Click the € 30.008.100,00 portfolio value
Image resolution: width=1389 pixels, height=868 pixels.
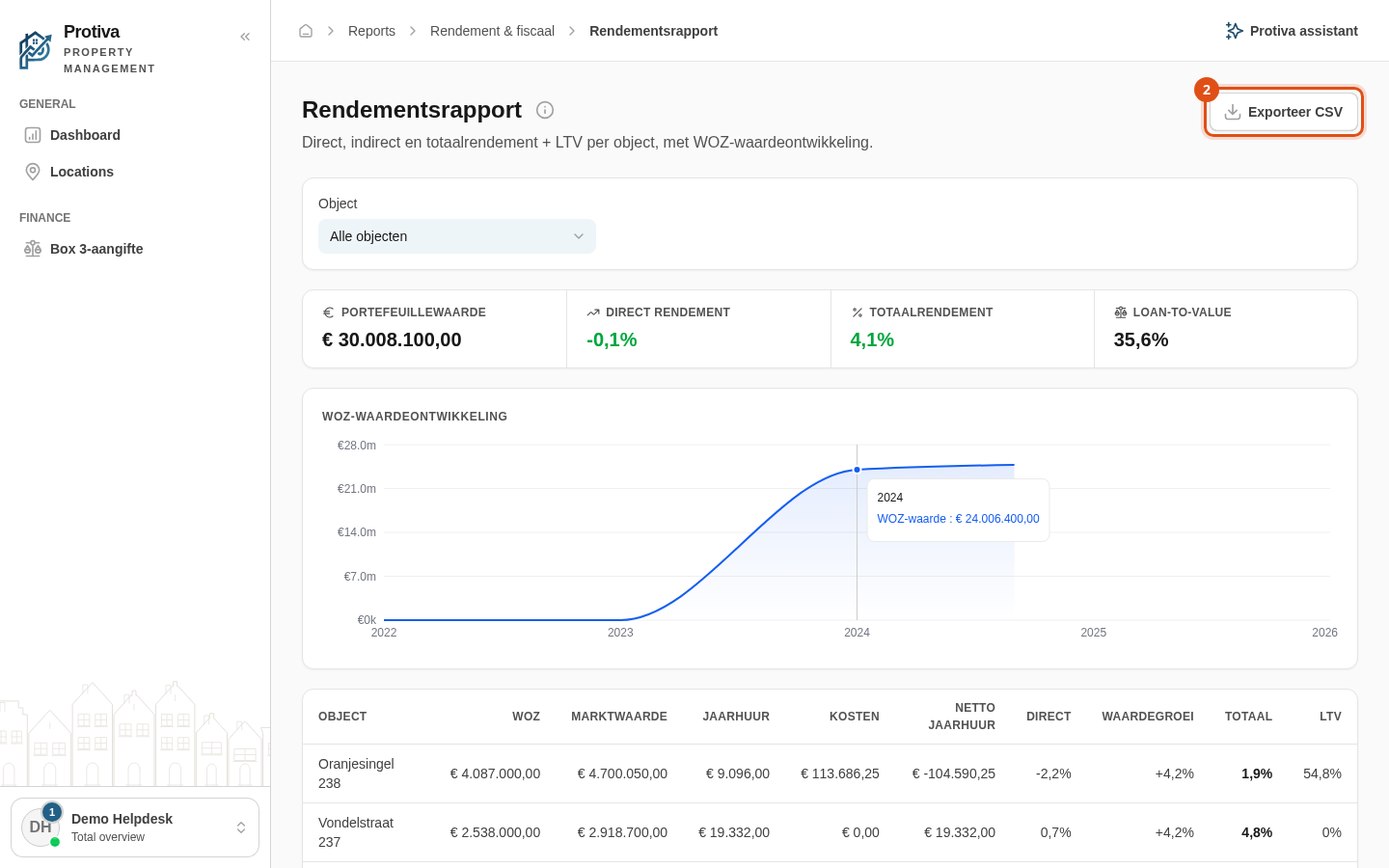[x=392, y=339]
